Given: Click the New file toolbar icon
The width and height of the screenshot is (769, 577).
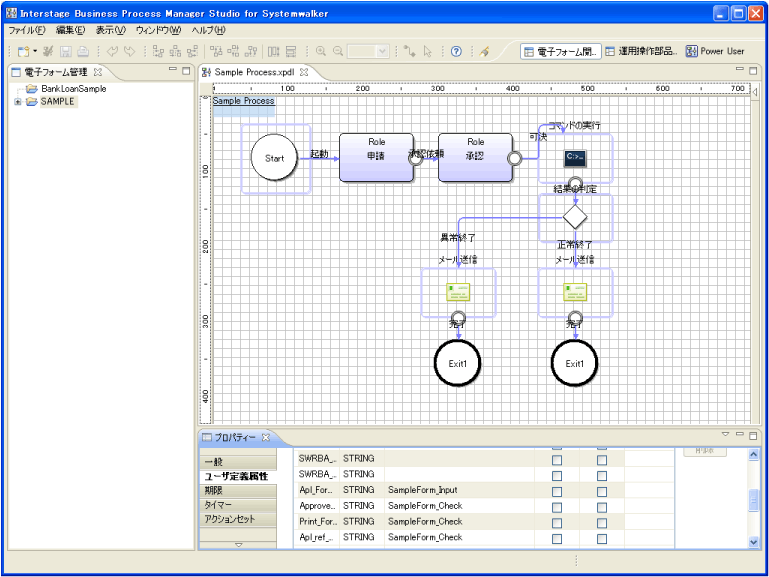Looking at the screenshot, I should (x=23, y=51).
